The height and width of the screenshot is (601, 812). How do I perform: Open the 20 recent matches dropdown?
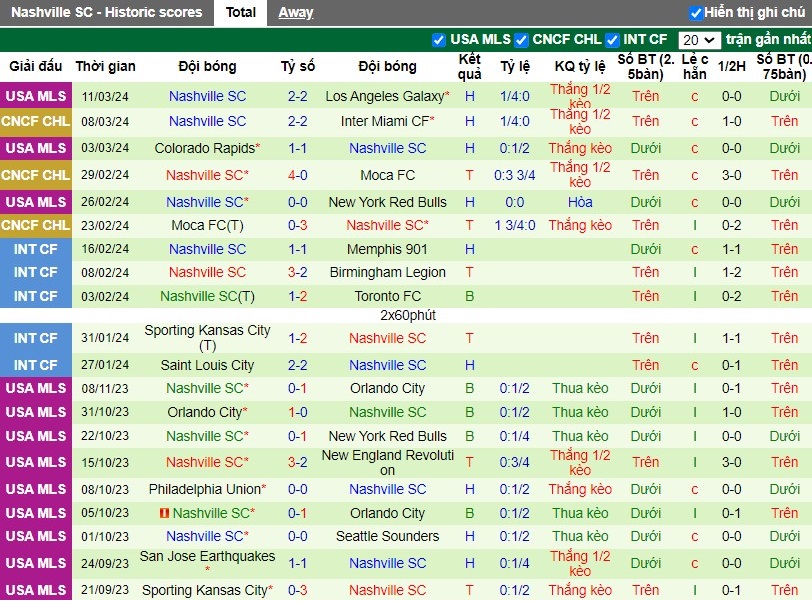699,40
